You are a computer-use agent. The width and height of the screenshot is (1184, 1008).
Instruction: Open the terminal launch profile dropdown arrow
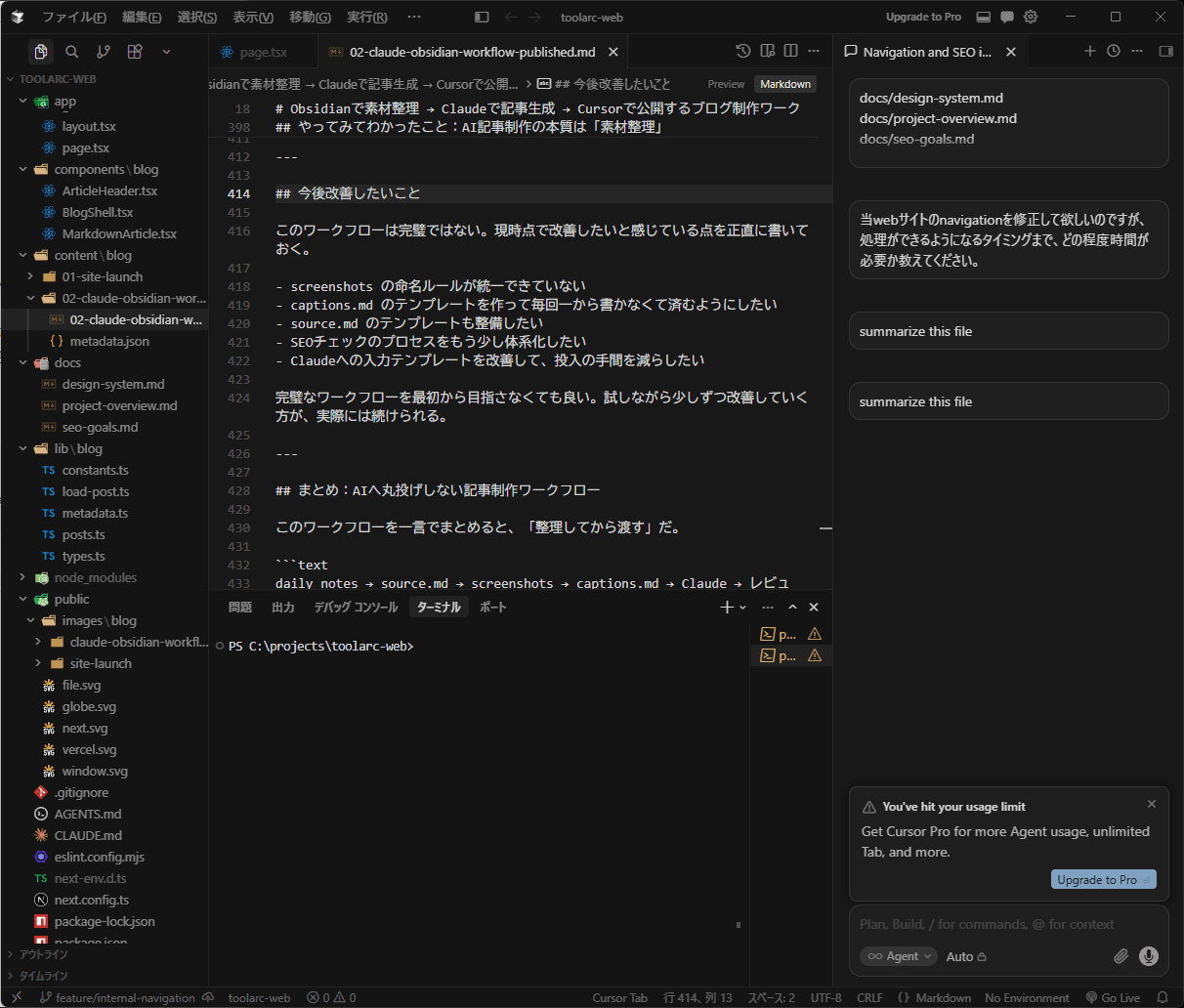coord(742,608)
